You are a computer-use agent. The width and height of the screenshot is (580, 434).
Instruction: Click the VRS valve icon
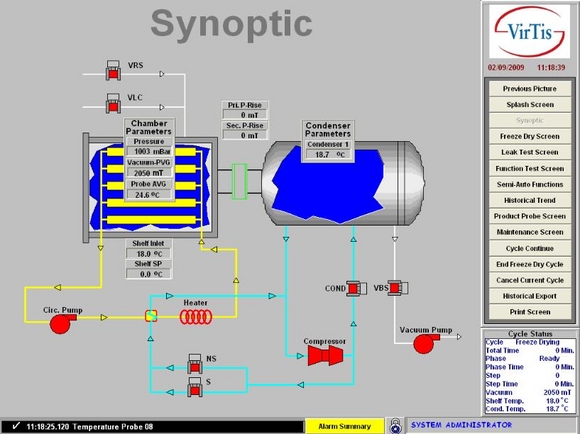113,70
